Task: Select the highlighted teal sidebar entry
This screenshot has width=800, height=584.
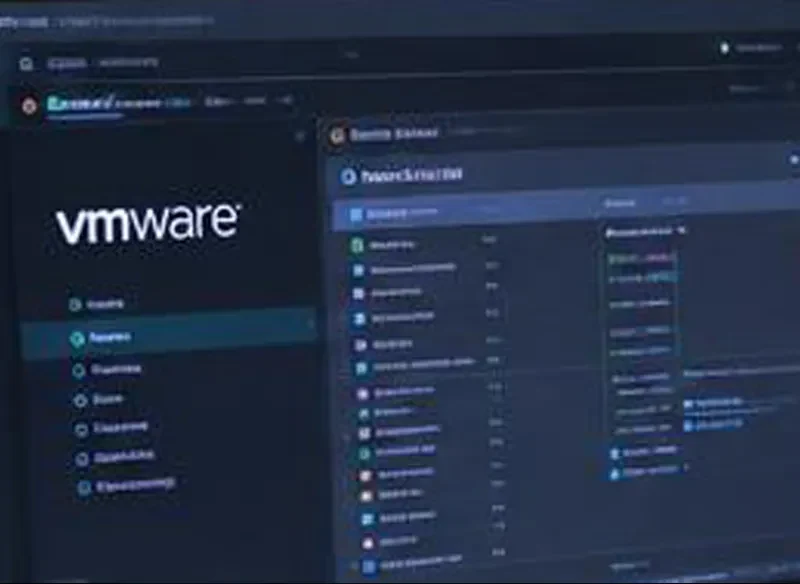Action: coord(168,336)
